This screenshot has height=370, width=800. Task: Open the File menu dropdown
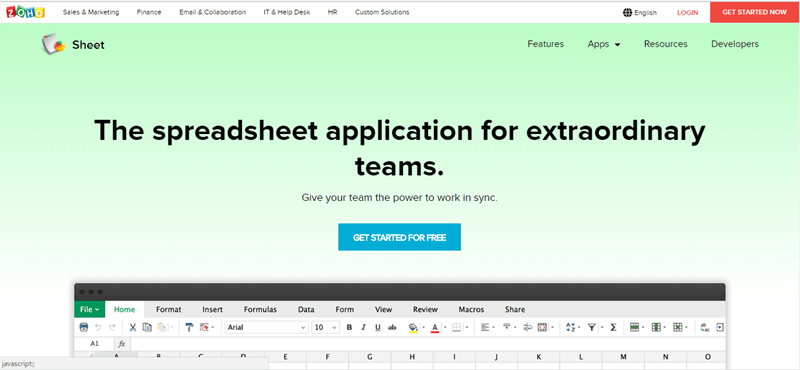[89, 309]
